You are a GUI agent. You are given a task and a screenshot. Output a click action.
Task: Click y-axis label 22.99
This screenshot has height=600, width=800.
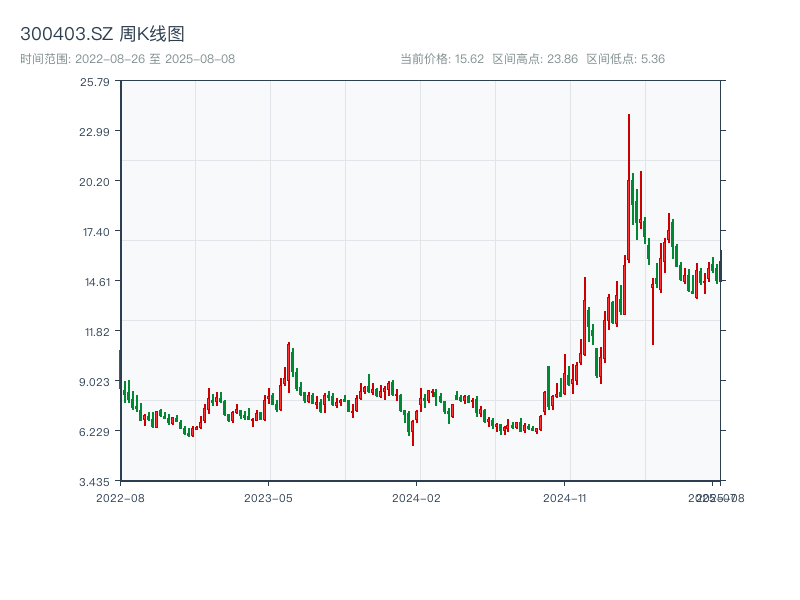(x=94, y=132)
